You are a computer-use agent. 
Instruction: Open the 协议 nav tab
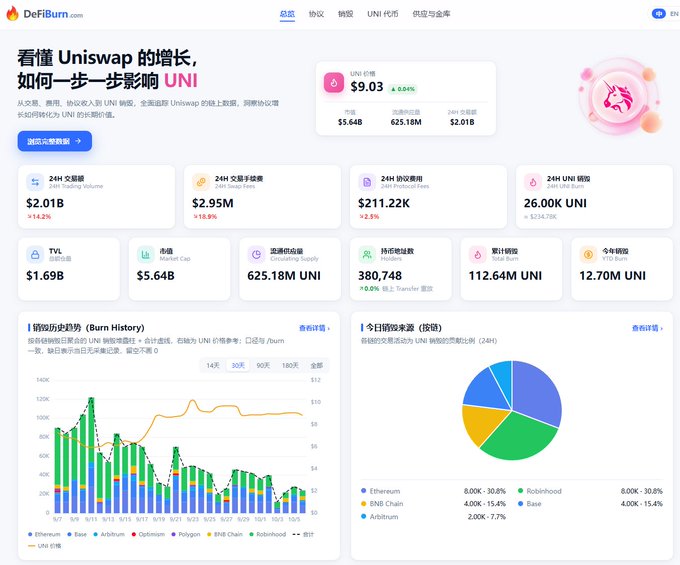coord(316,14)
